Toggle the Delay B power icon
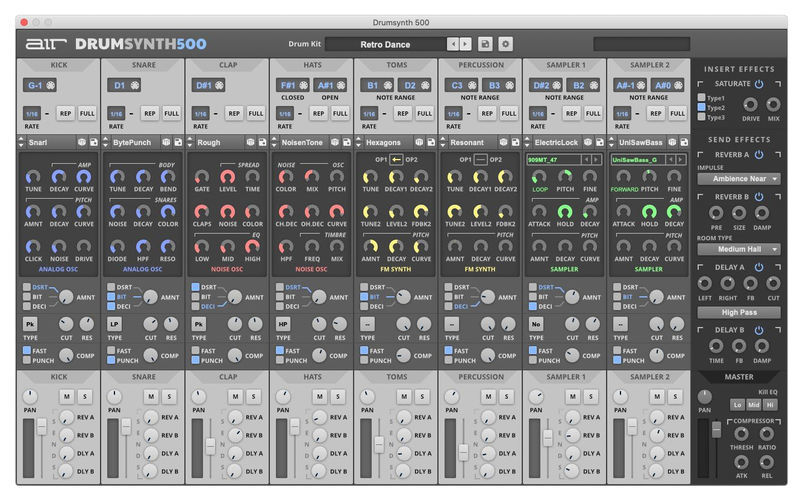Viewport: 800px width, 501px height. click(x=759, y=330)
